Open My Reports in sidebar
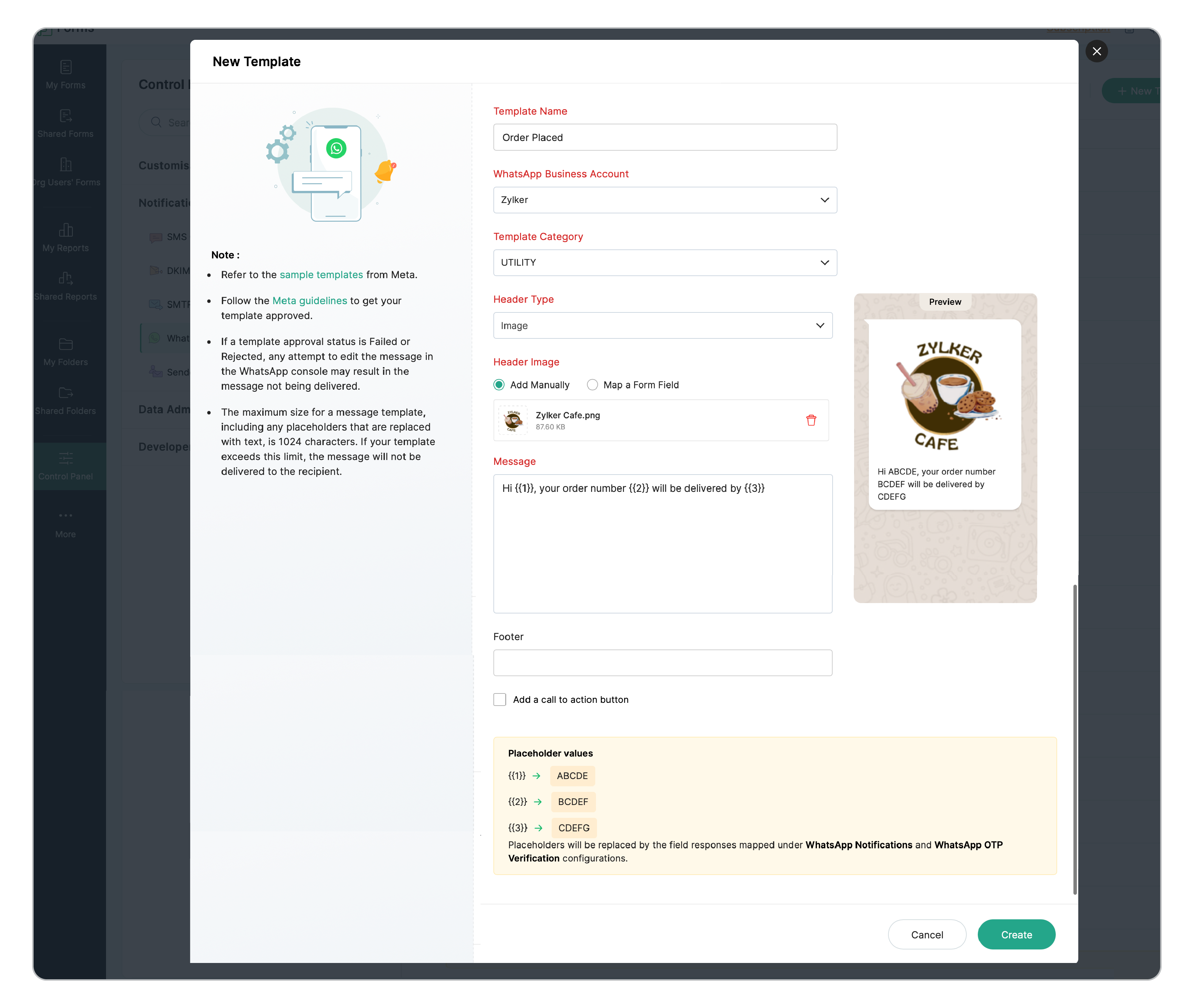Viewport: 1194px width, 1008px height. coord(66,238)
